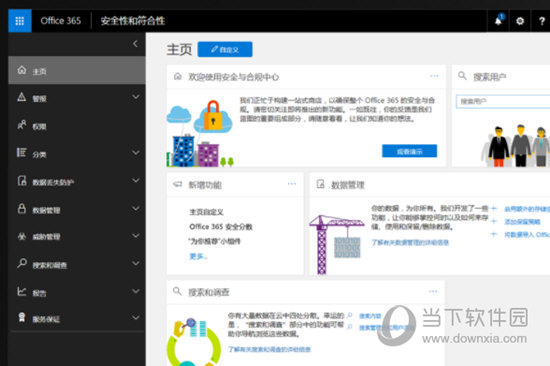Screen dimensions: 550x366
Task: Click the 新增功能 card title
Action: coord(205,185)
